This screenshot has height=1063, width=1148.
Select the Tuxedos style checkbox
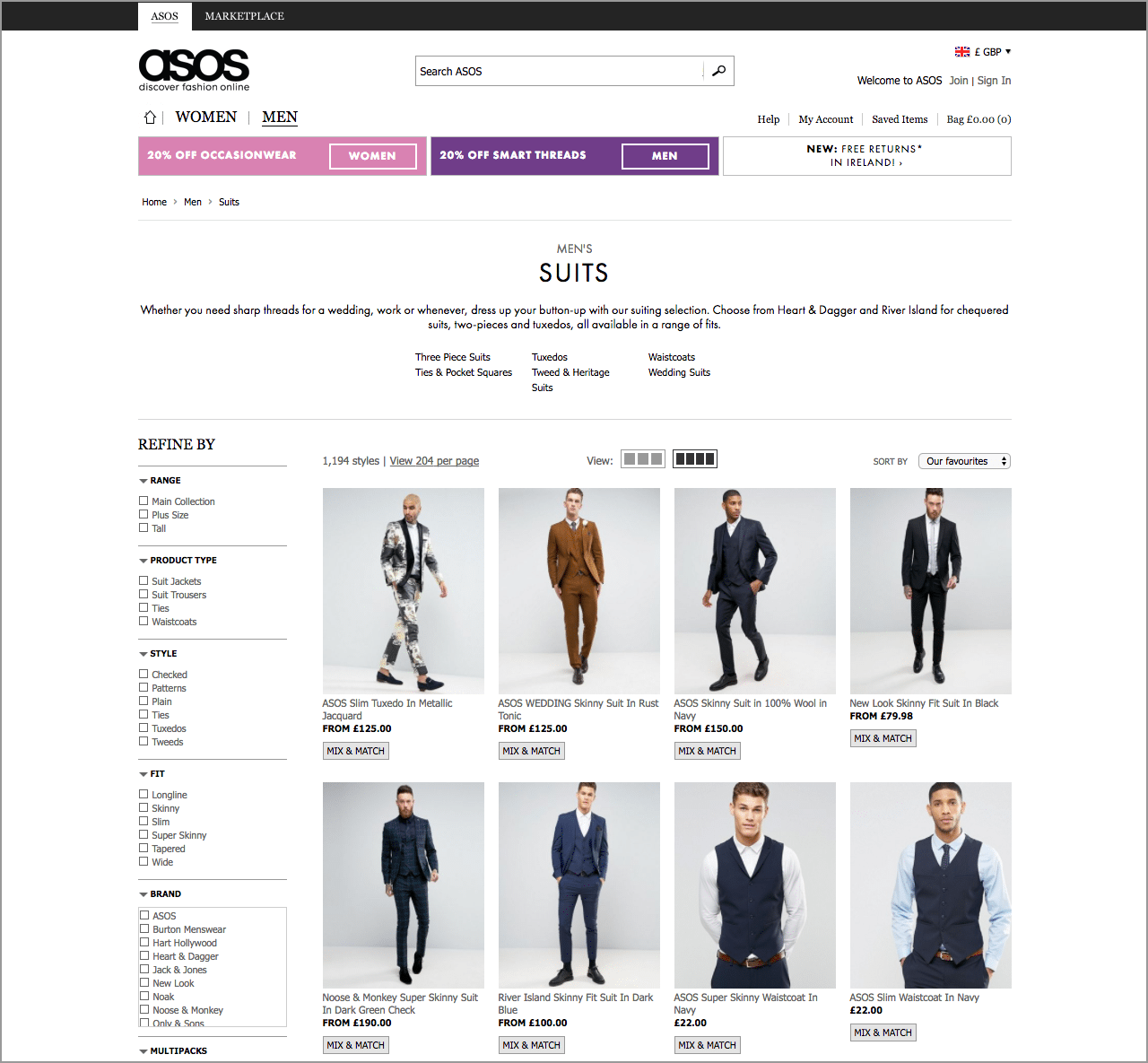pyautogui.click(x=143, y=728)
